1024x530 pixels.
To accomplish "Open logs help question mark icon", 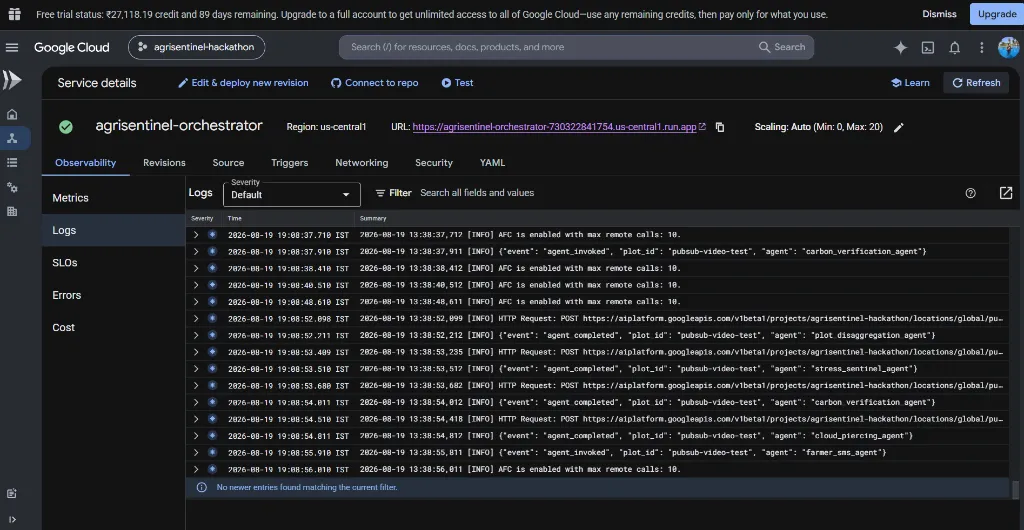I will click(x=970, y=193).
